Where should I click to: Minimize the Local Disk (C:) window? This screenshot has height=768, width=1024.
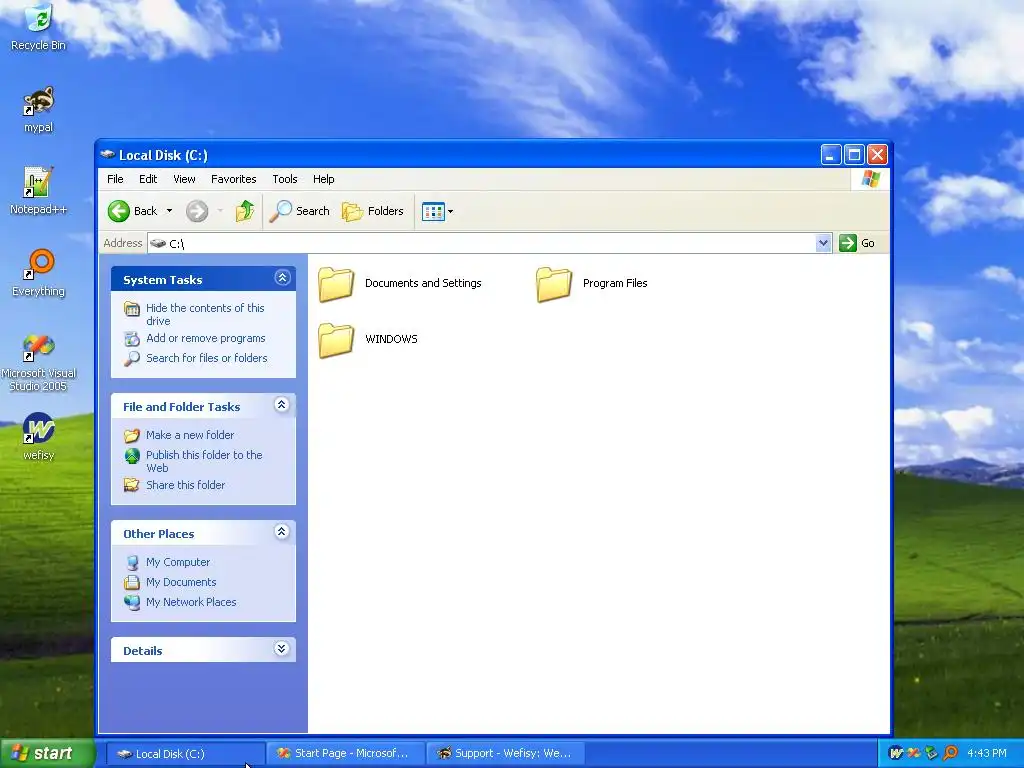pos(831,155)
